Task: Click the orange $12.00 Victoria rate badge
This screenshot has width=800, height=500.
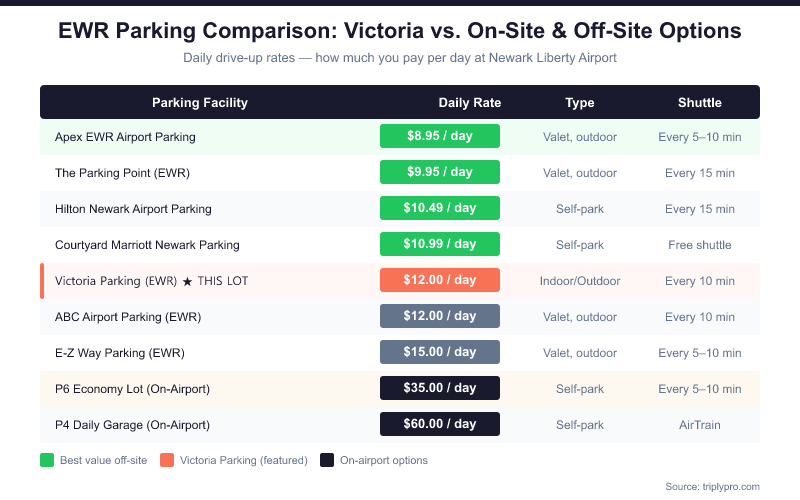Action: click(x=440, y=280)
